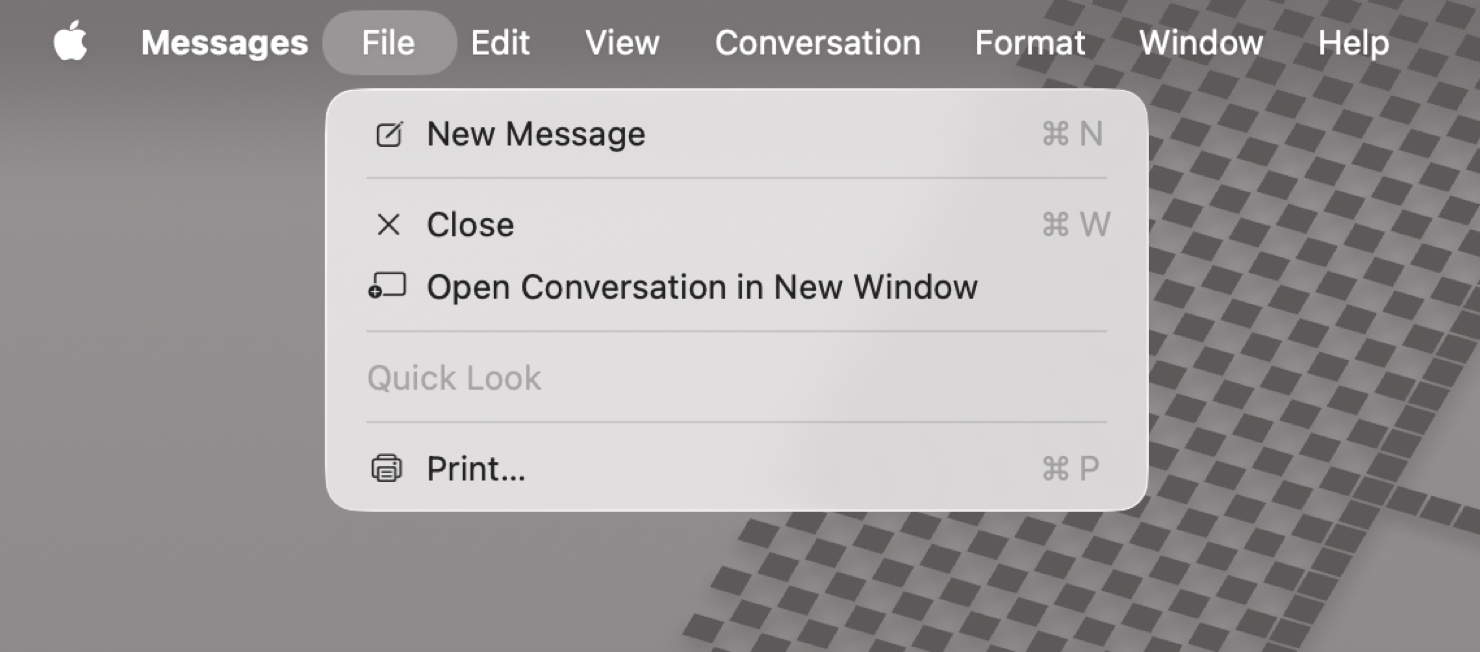This screenshot has width=1480, height=652.
Task: Open the Conversation menu
Action: click(817, 42)
